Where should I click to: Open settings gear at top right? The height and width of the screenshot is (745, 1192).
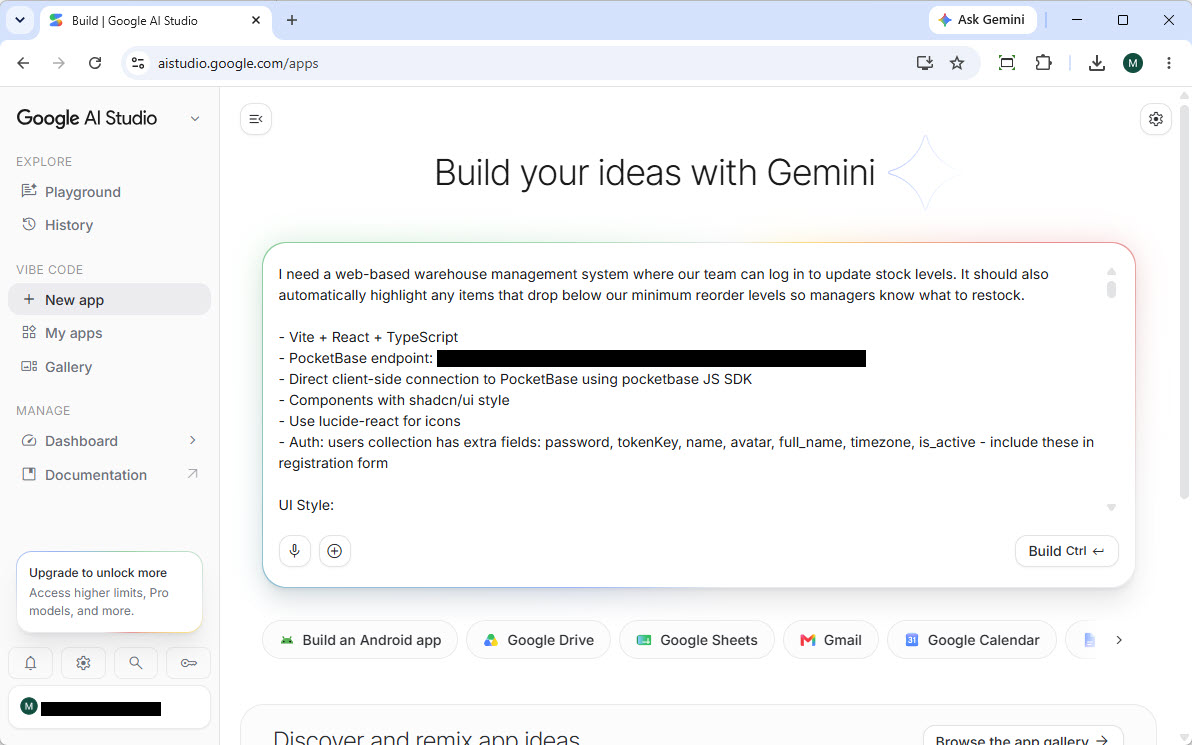click(x=1156, y=119)
